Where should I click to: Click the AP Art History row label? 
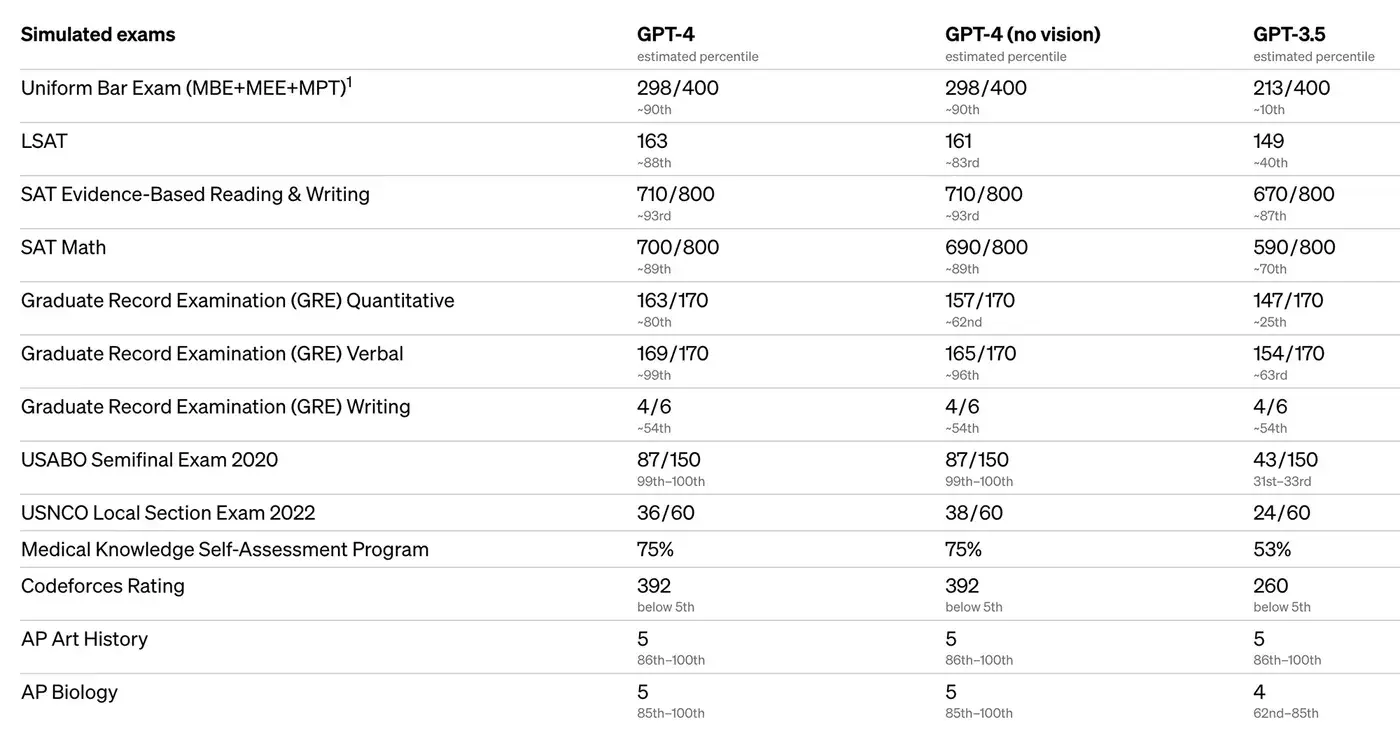[84, 639]
